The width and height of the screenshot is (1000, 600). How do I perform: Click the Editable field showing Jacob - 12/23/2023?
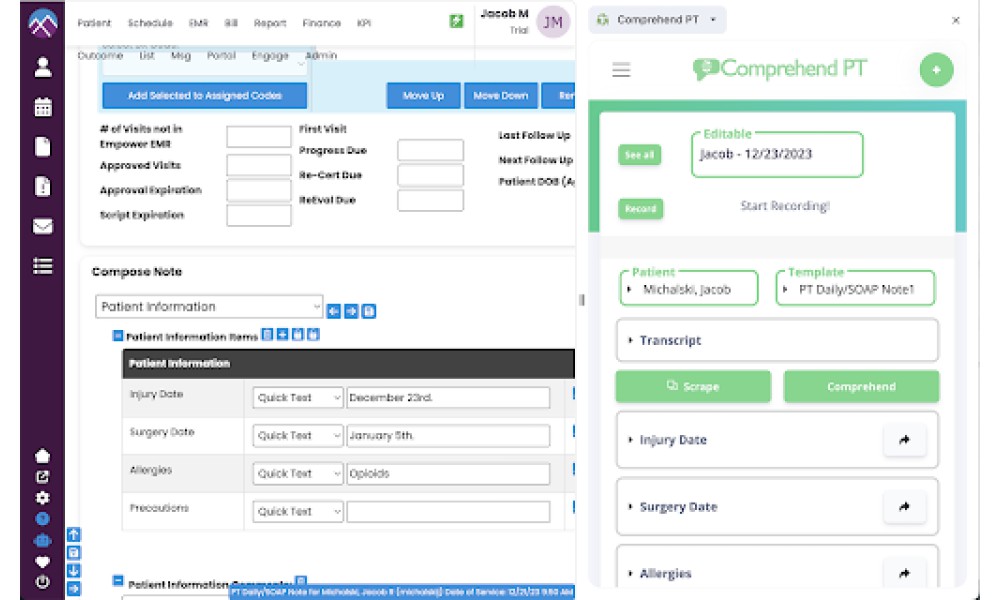(777, 154)
